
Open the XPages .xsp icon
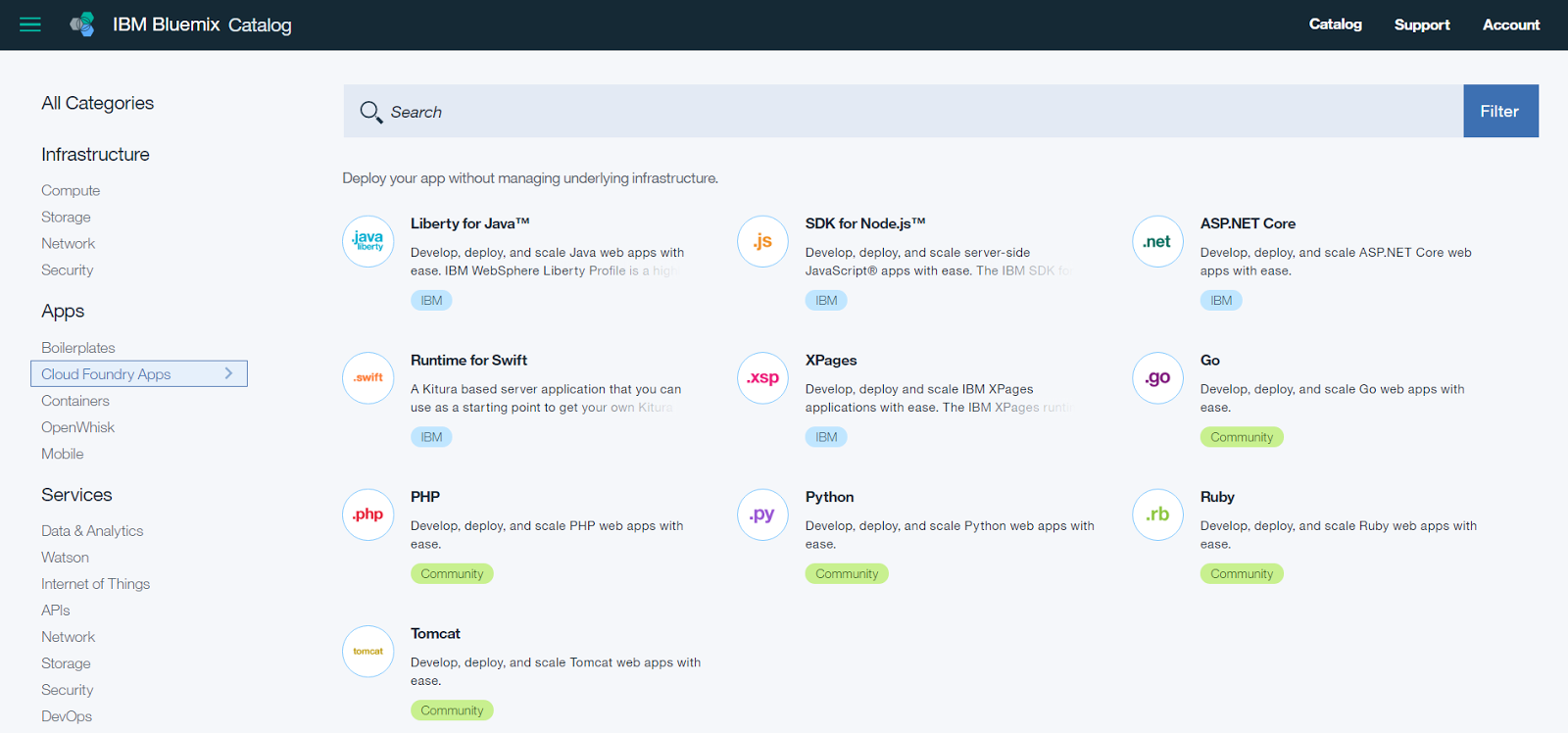click(x=763, y=378)
